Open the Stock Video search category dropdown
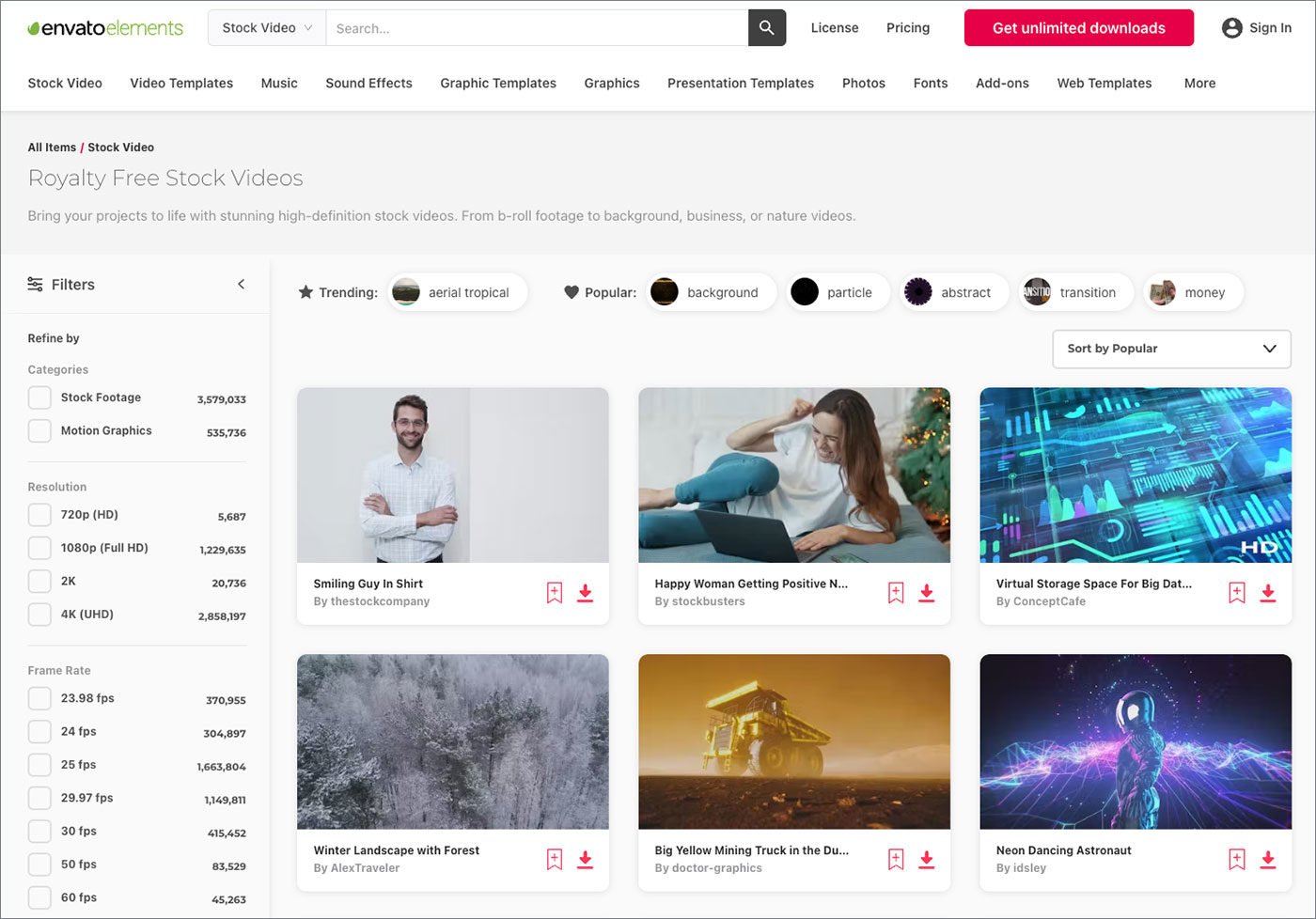 [x=266, y=27]
